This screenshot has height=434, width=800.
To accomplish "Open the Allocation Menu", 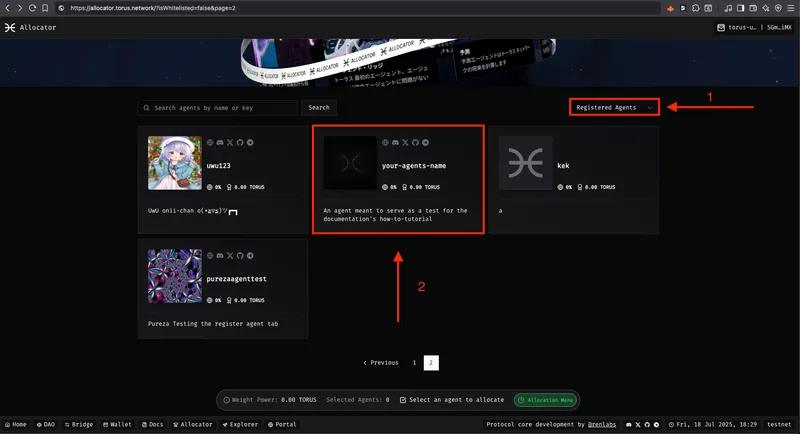I will coord(545,400).
